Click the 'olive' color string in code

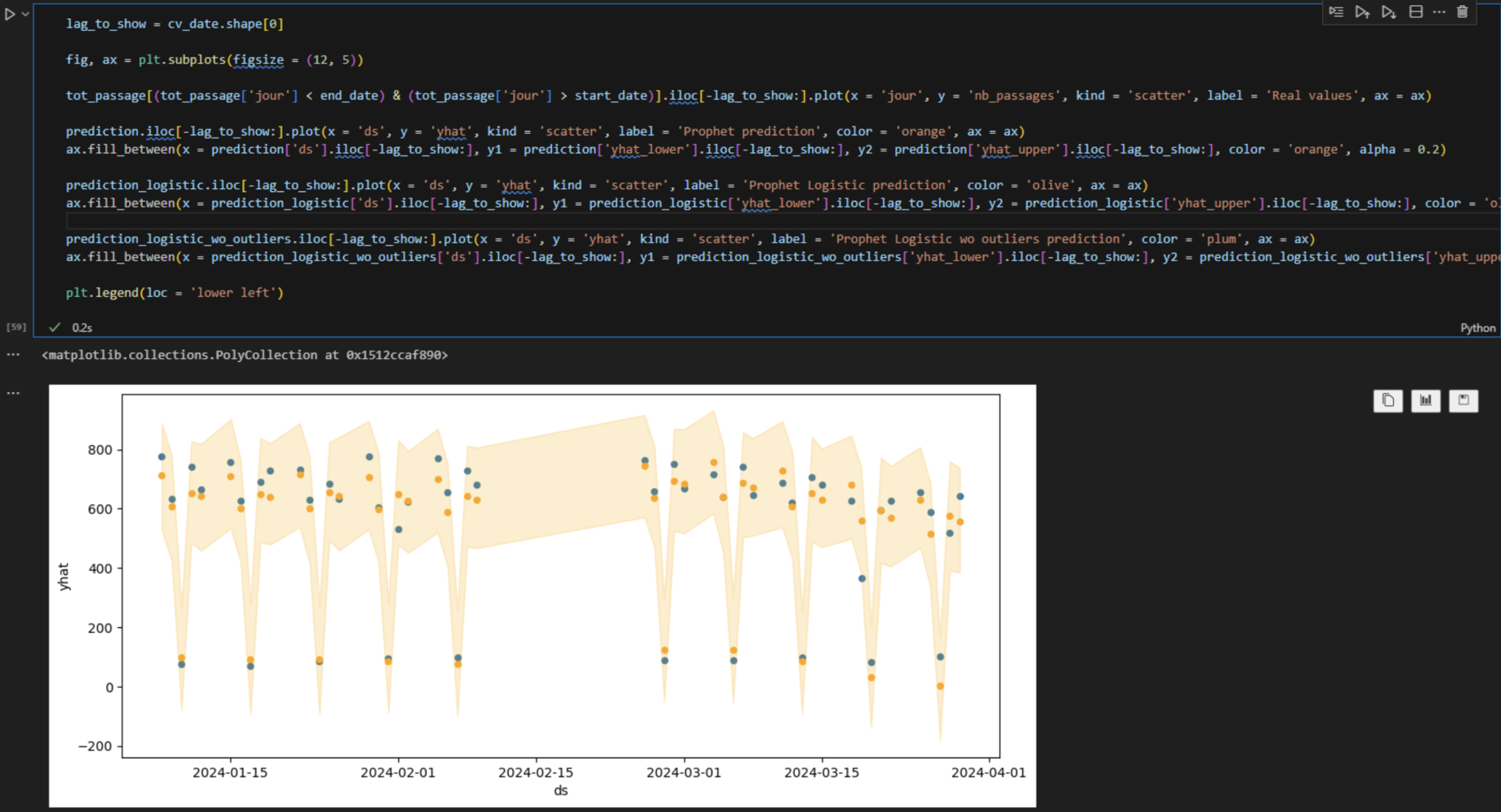[1051, 186]
